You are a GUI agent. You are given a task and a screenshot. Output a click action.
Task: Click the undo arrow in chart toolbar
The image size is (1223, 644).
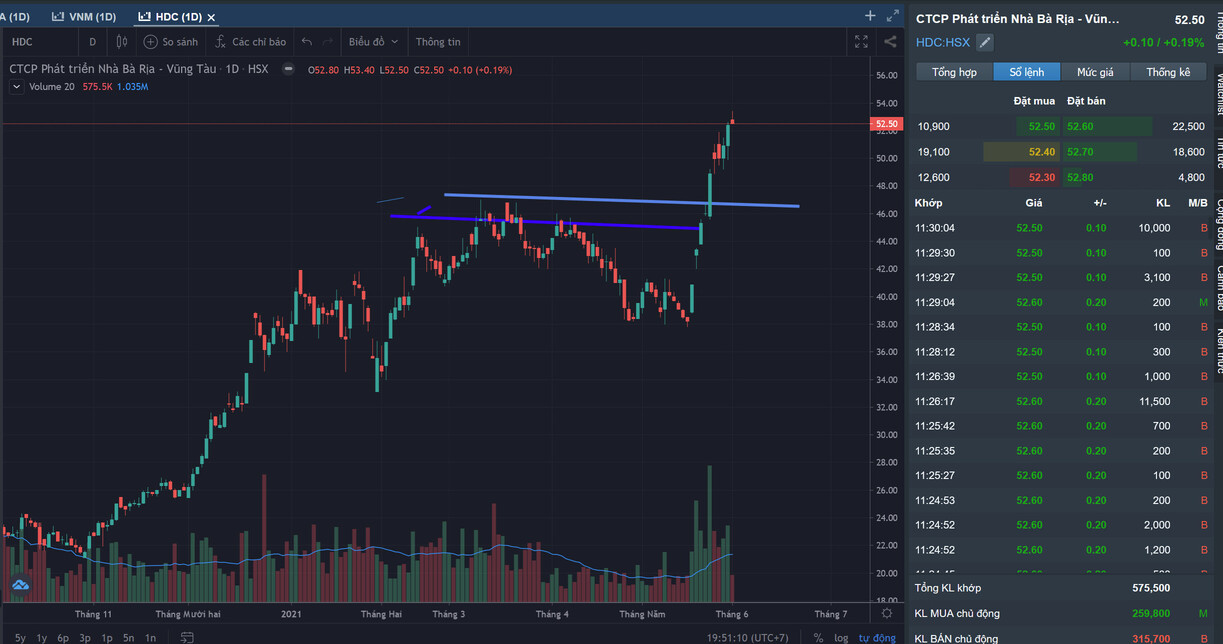point(306,42)
